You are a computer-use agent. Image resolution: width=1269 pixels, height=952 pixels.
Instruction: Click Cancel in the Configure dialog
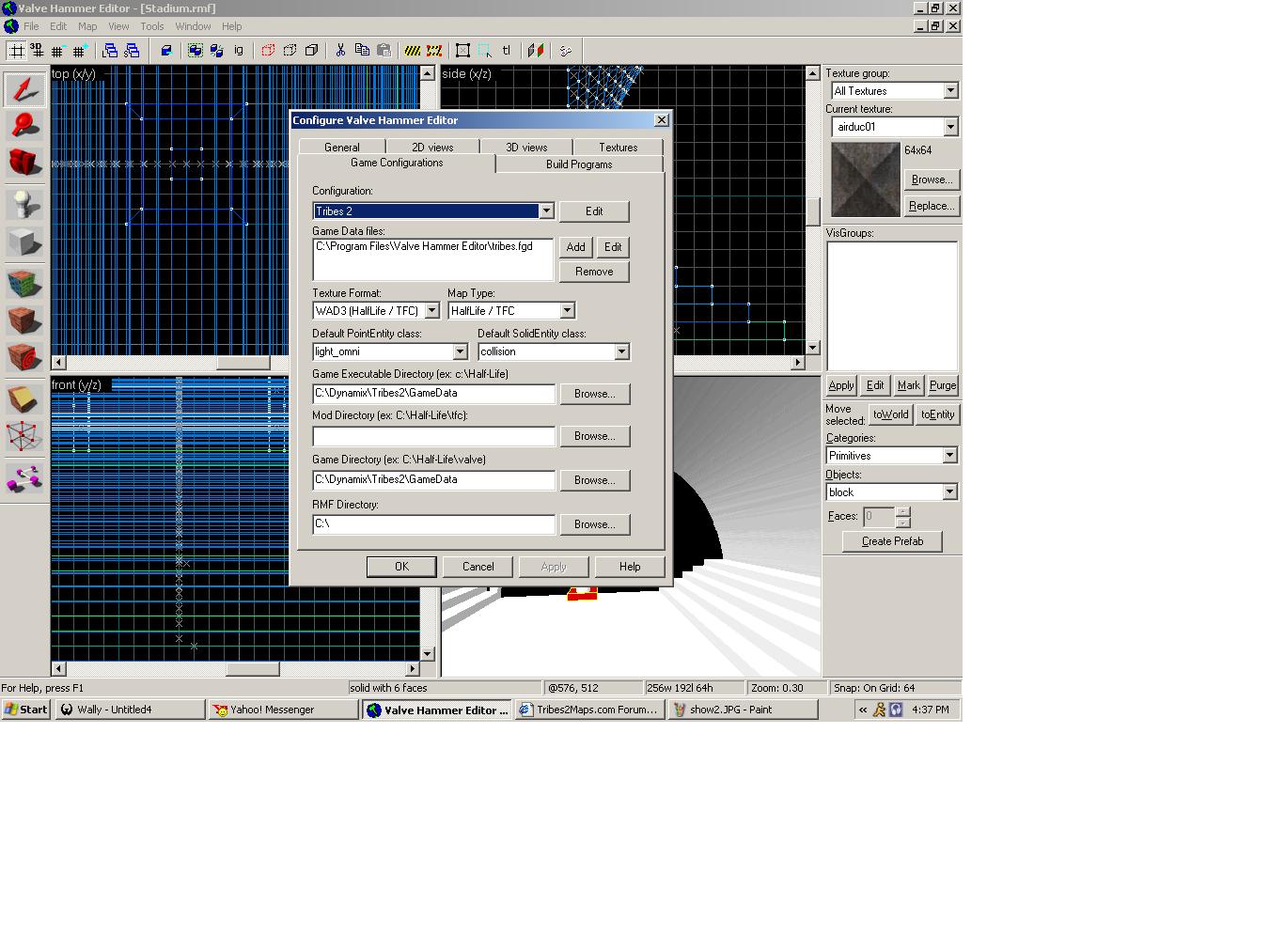[x=478, y=567]
